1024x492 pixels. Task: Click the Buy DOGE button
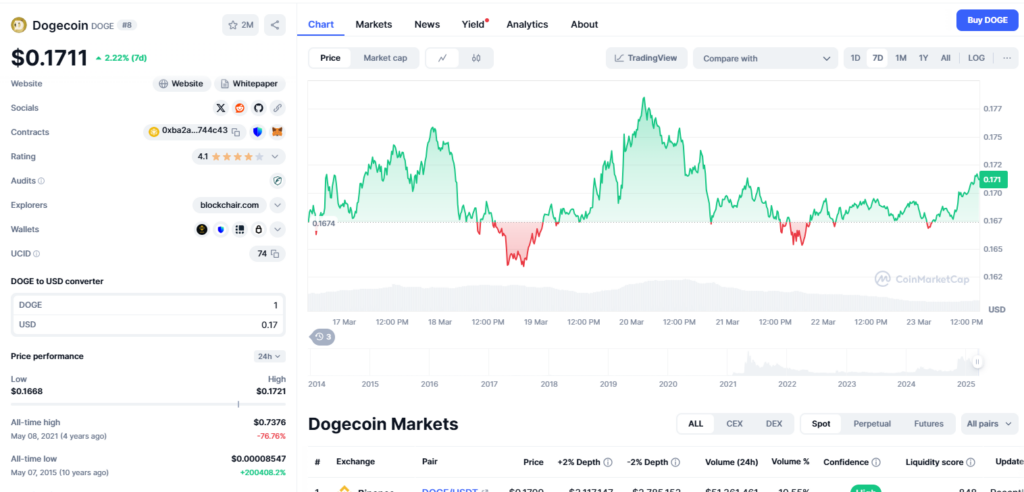pos(986,21)
